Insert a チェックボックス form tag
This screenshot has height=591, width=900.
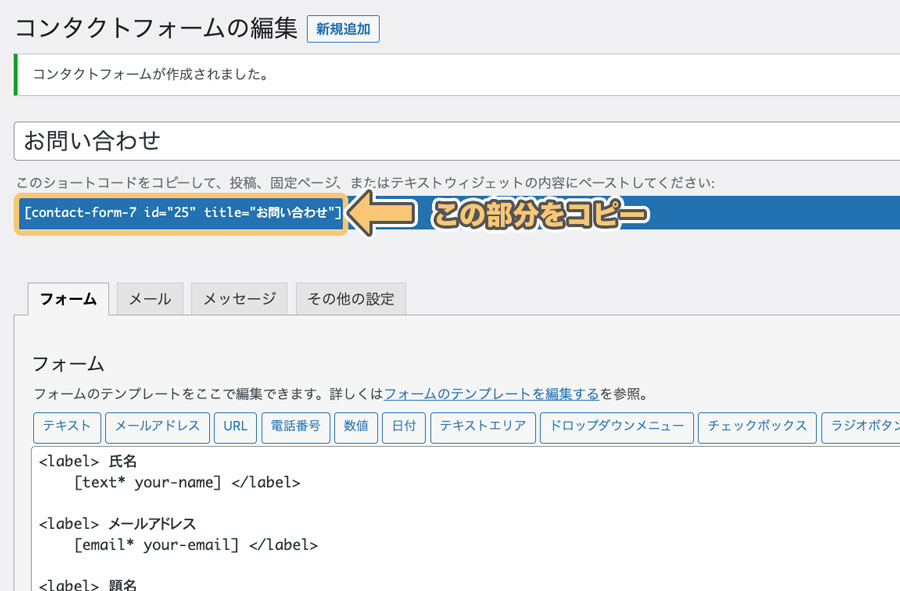tap(757, 427)
